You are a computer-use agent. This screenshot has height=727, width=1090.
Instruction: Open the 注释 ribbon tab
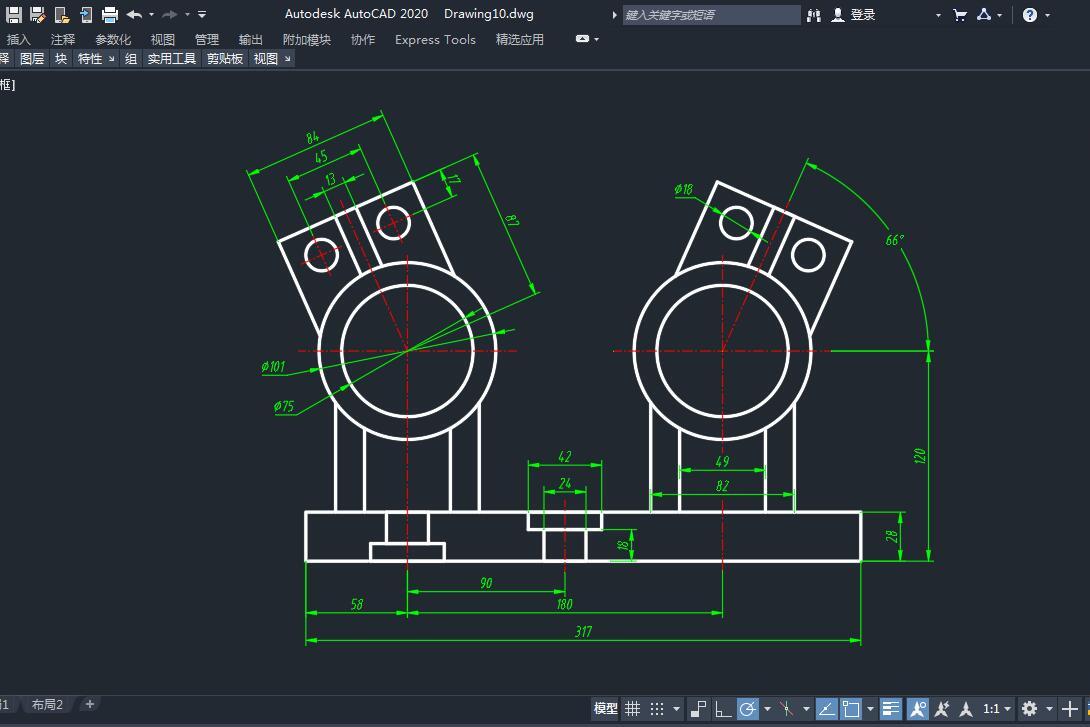click(63, 40)
